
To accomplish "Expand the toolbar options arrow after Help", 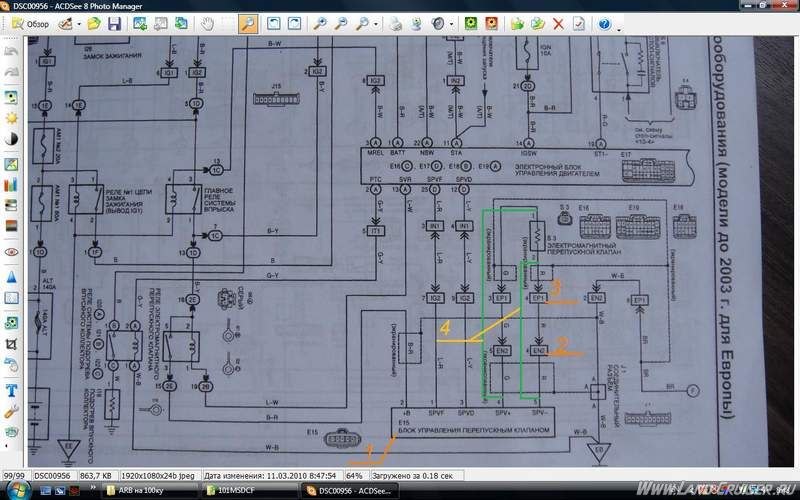I will (619, 29).
